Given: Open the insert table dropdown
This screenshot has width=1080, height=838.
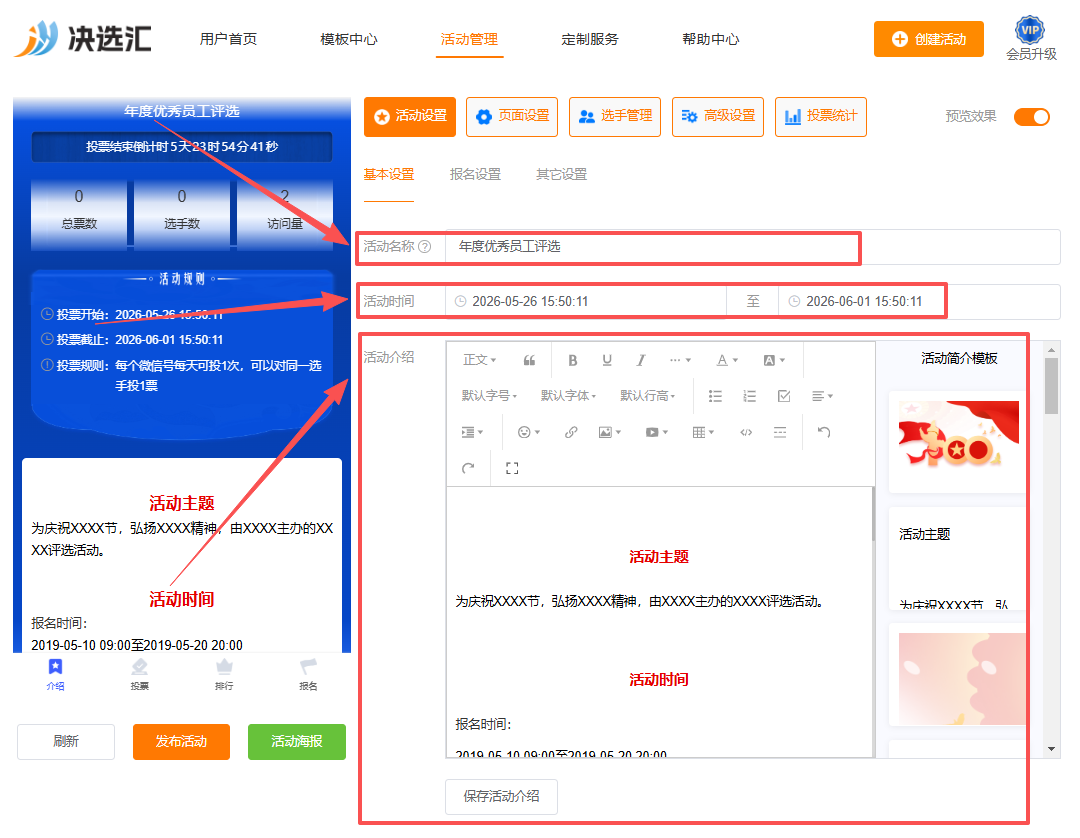Looking at the screenshot, I should 703,432.
